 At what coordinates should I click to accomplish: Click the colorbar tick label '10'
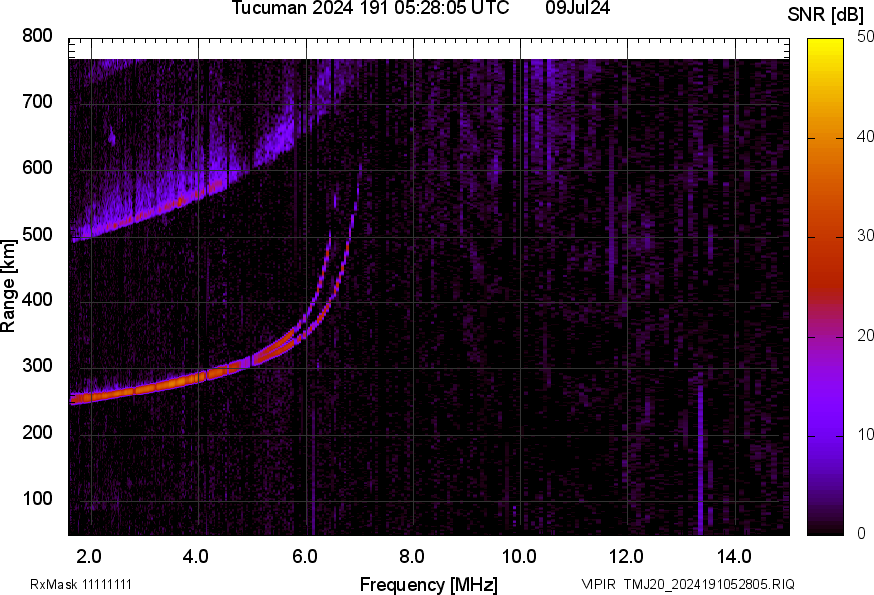tap(865, 435)
